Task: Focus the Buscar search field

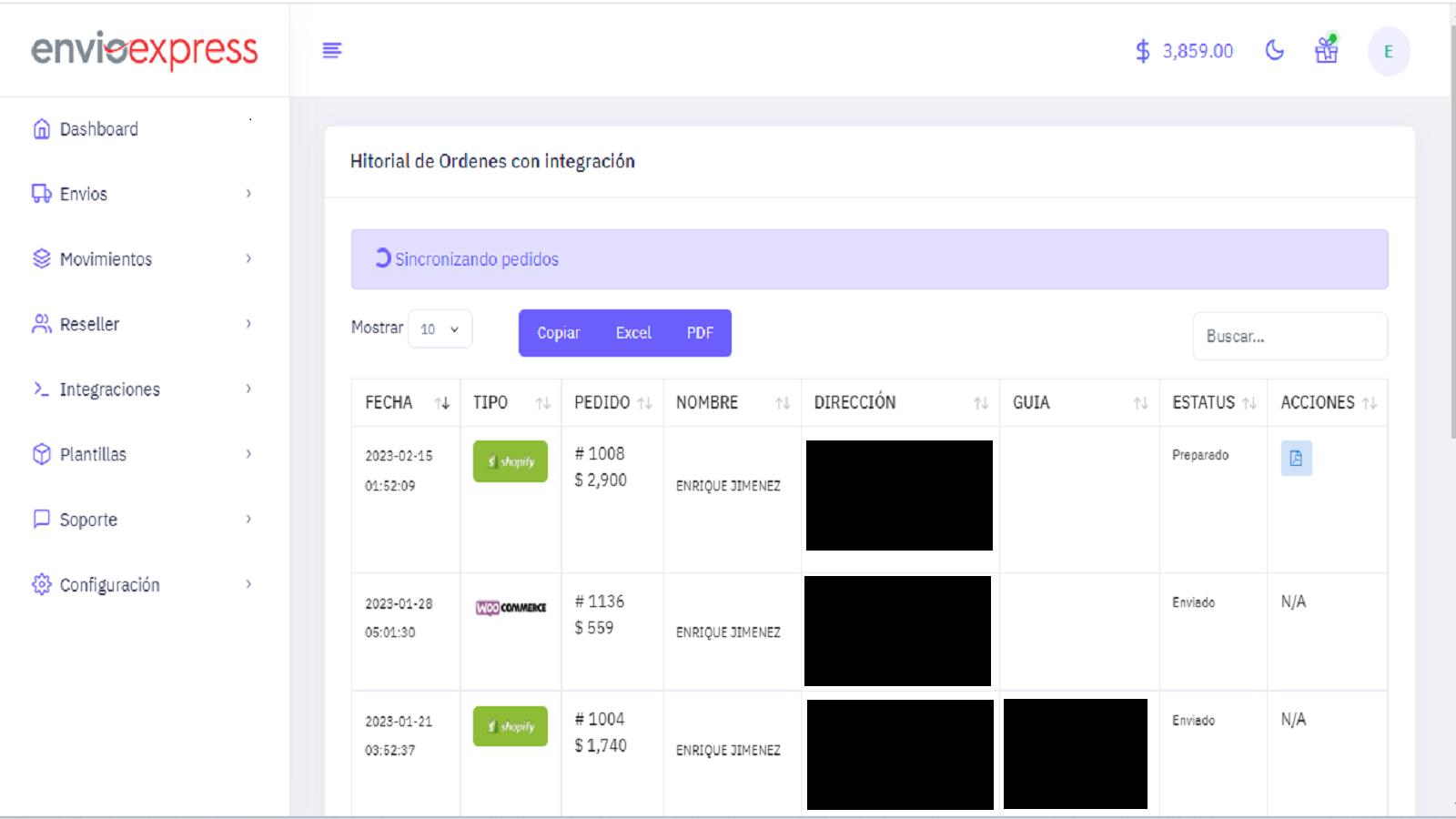Action: 1290,337
